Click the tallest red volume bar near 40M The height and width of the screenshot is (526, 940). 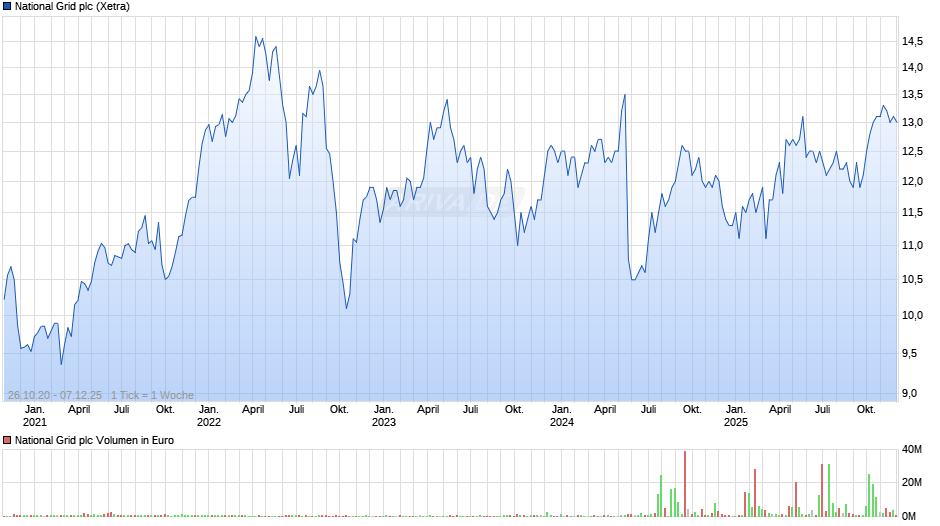click(x=685, y=484)
